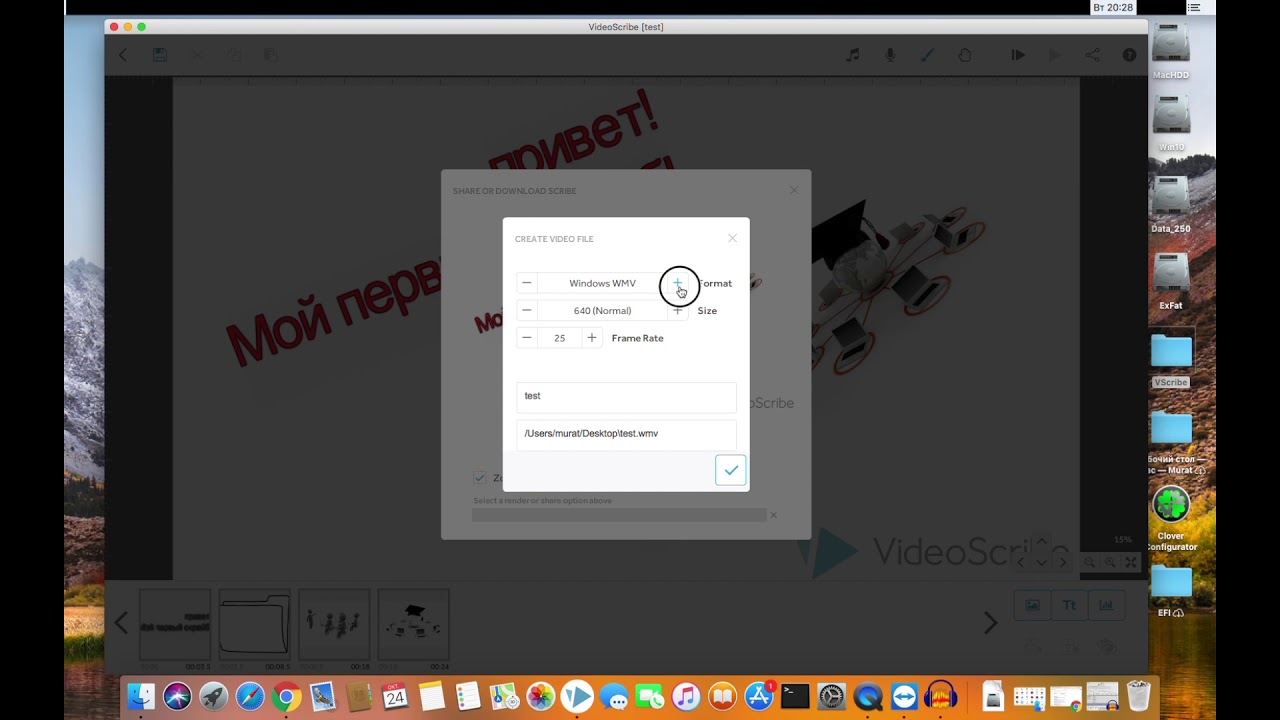Click the Cut scissors icon in toolbar
The height and width of the screenshot is (720, 1280).
(x=197, y=55)
